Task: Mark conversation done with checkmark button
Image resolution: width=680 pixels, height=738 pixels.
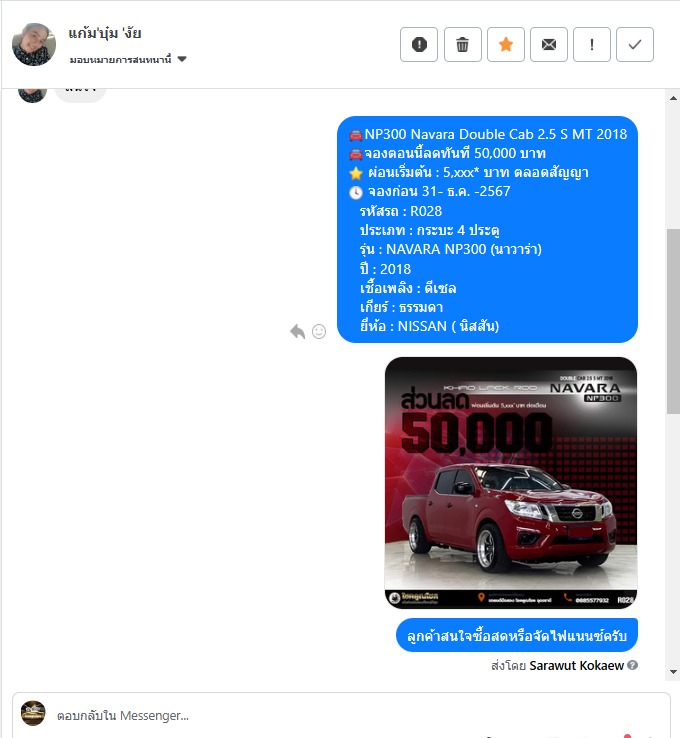Action: (635, 45)
